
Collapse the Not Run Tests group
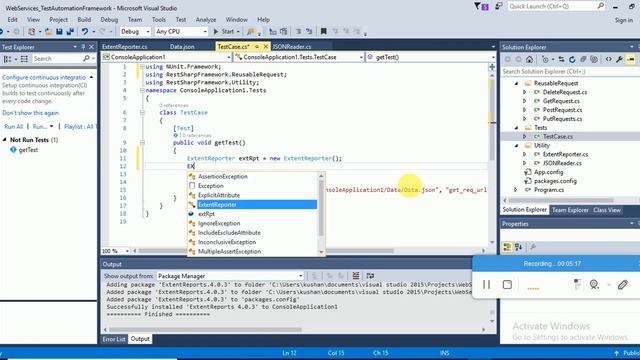point(4,140)
